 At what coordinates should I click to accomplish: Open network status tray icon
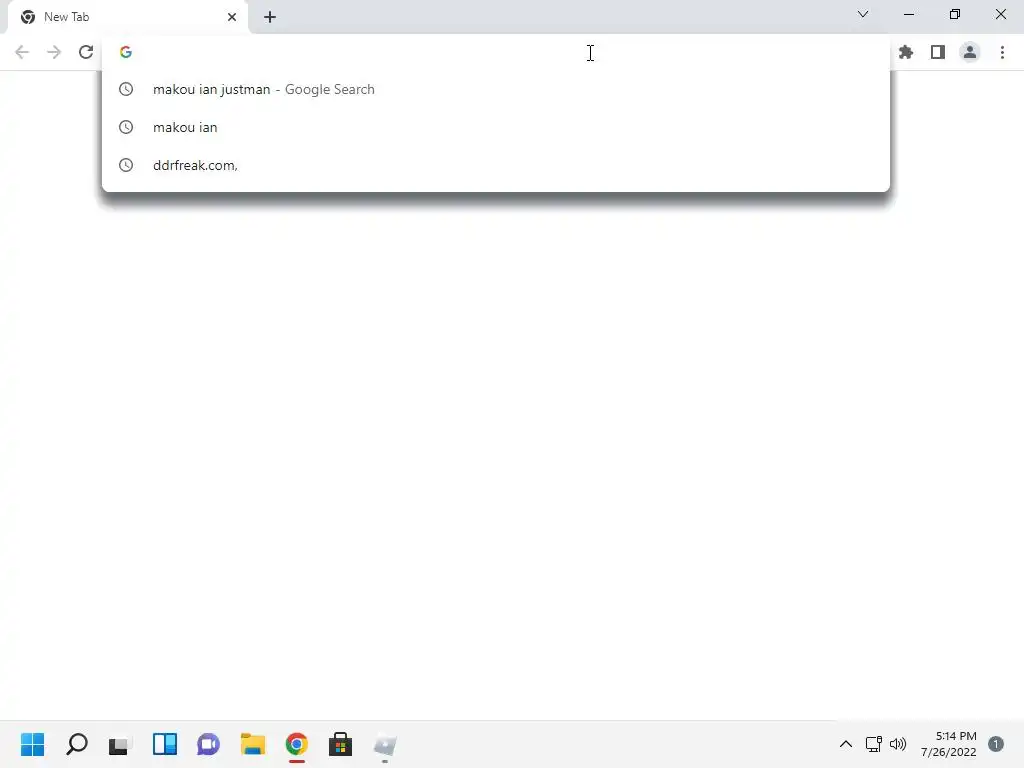pyautogui.click(x=874, y=744)
